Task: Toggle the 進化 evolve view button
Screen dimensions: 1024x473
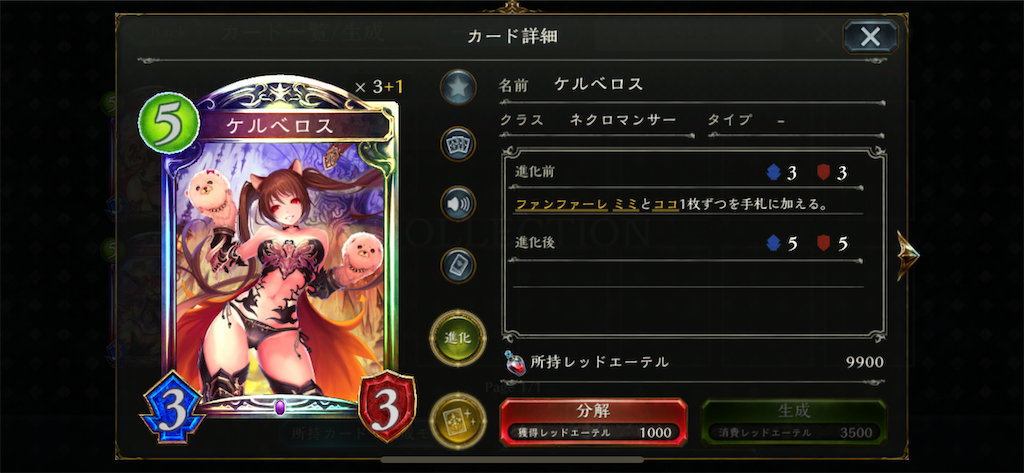Action: [x=458, y=338]
